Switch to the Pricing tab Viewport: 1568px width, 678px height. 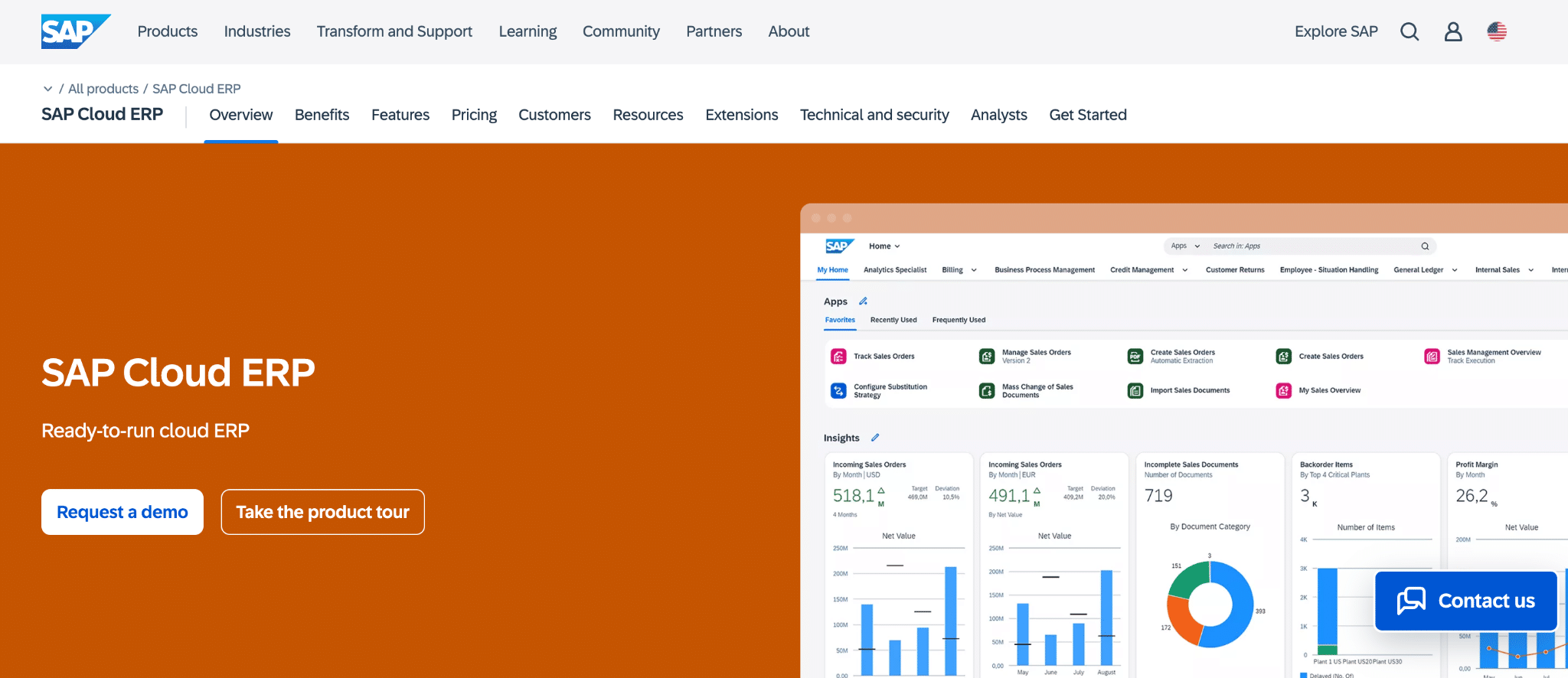474,115
